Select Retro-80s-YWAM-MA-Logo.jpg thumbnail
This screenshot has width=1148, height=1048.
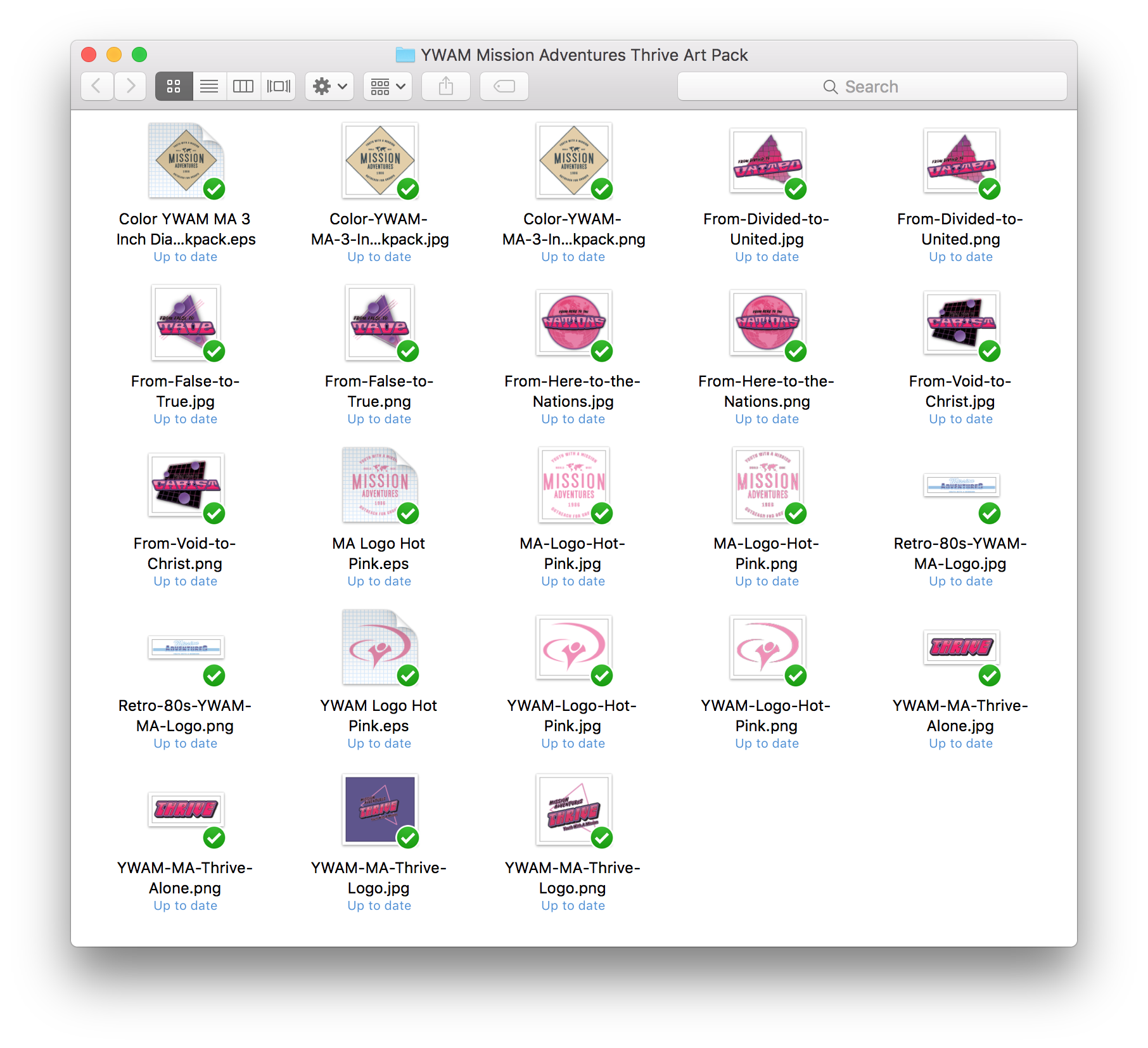pyautogui.click(x=962, y=486)
